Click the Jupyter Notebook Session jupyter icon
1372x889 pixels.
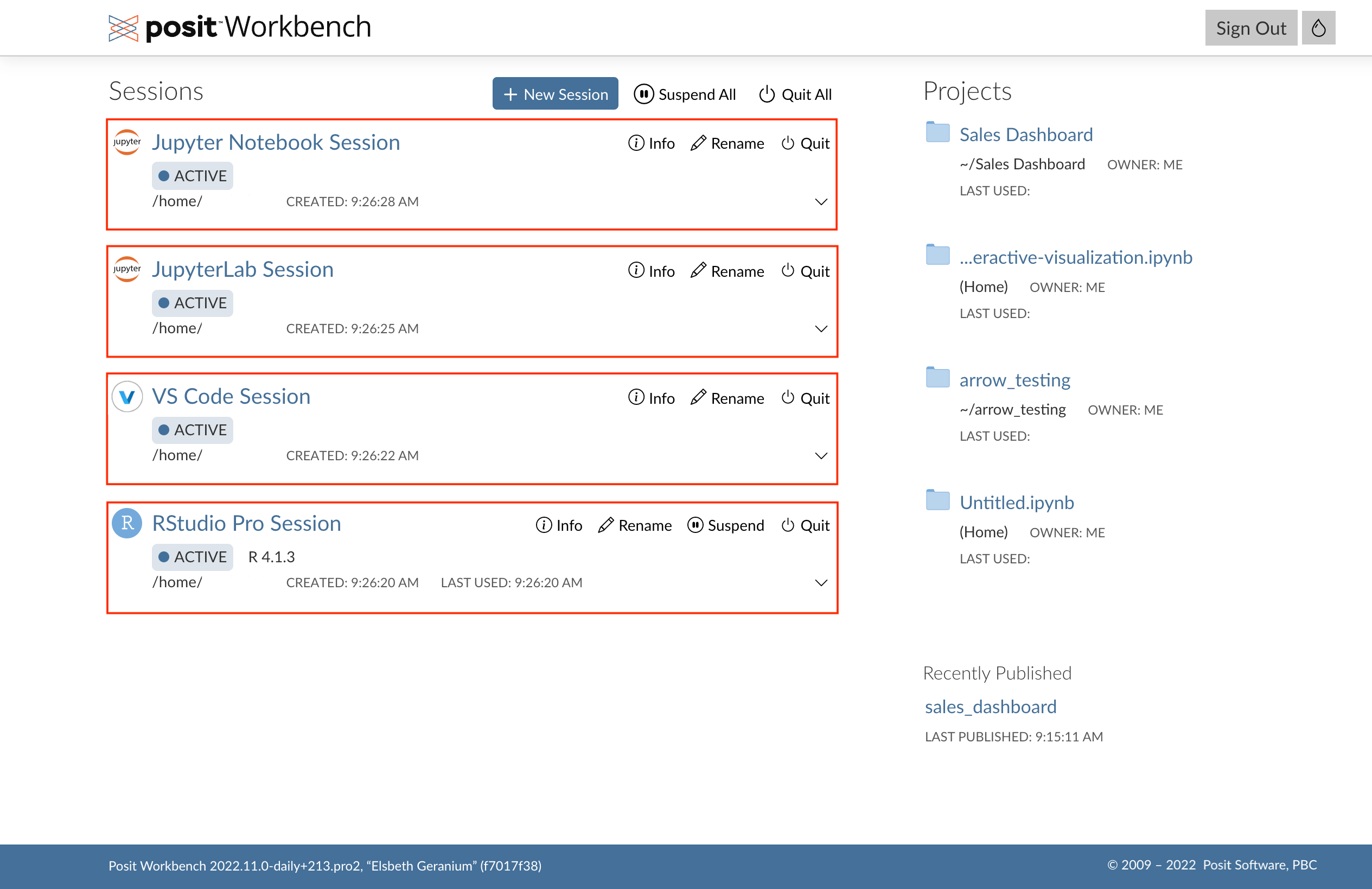click(127, 142)
